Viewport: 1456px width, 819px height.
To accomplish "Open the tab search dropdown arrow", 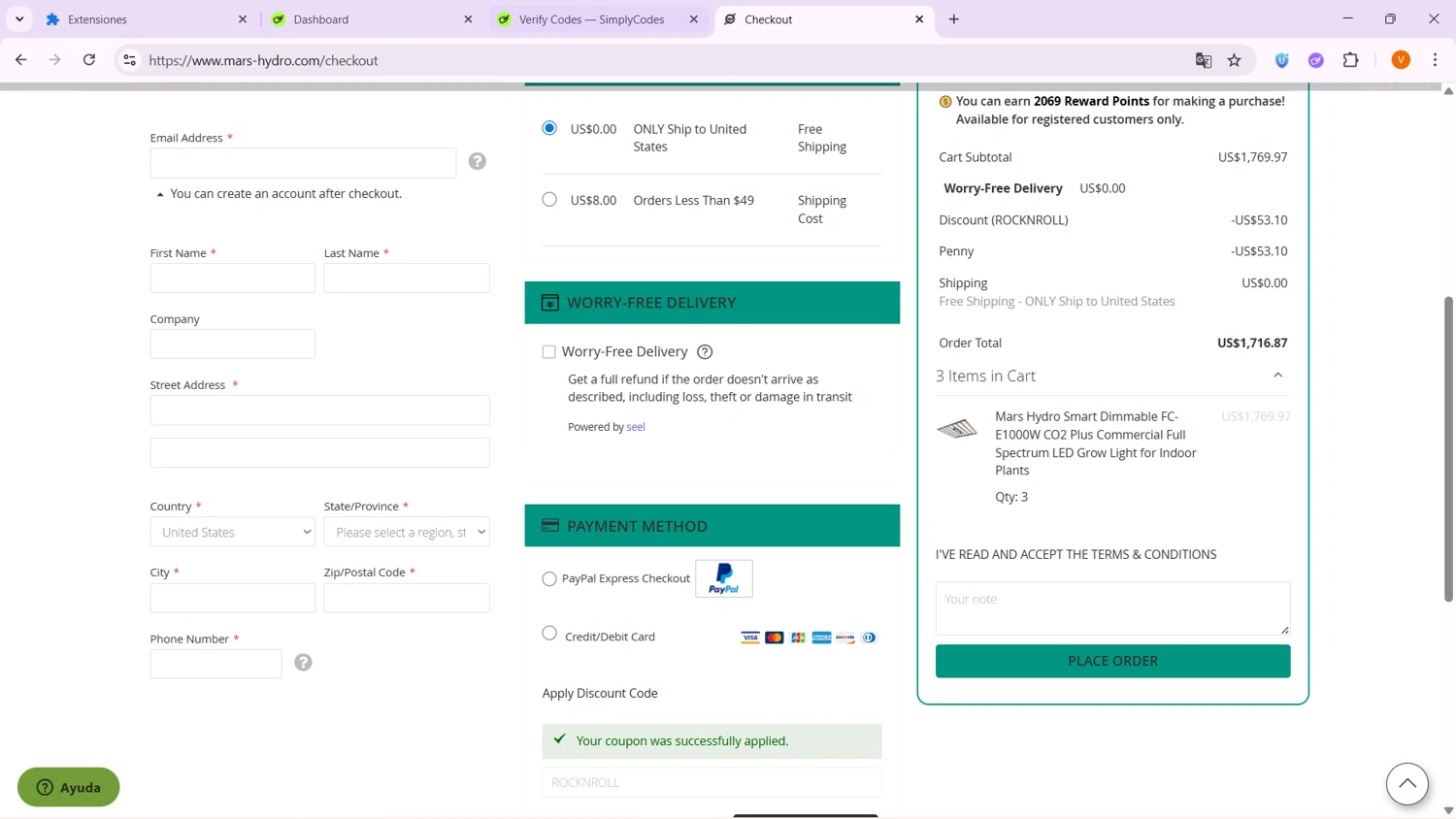I will click(19, 19).
